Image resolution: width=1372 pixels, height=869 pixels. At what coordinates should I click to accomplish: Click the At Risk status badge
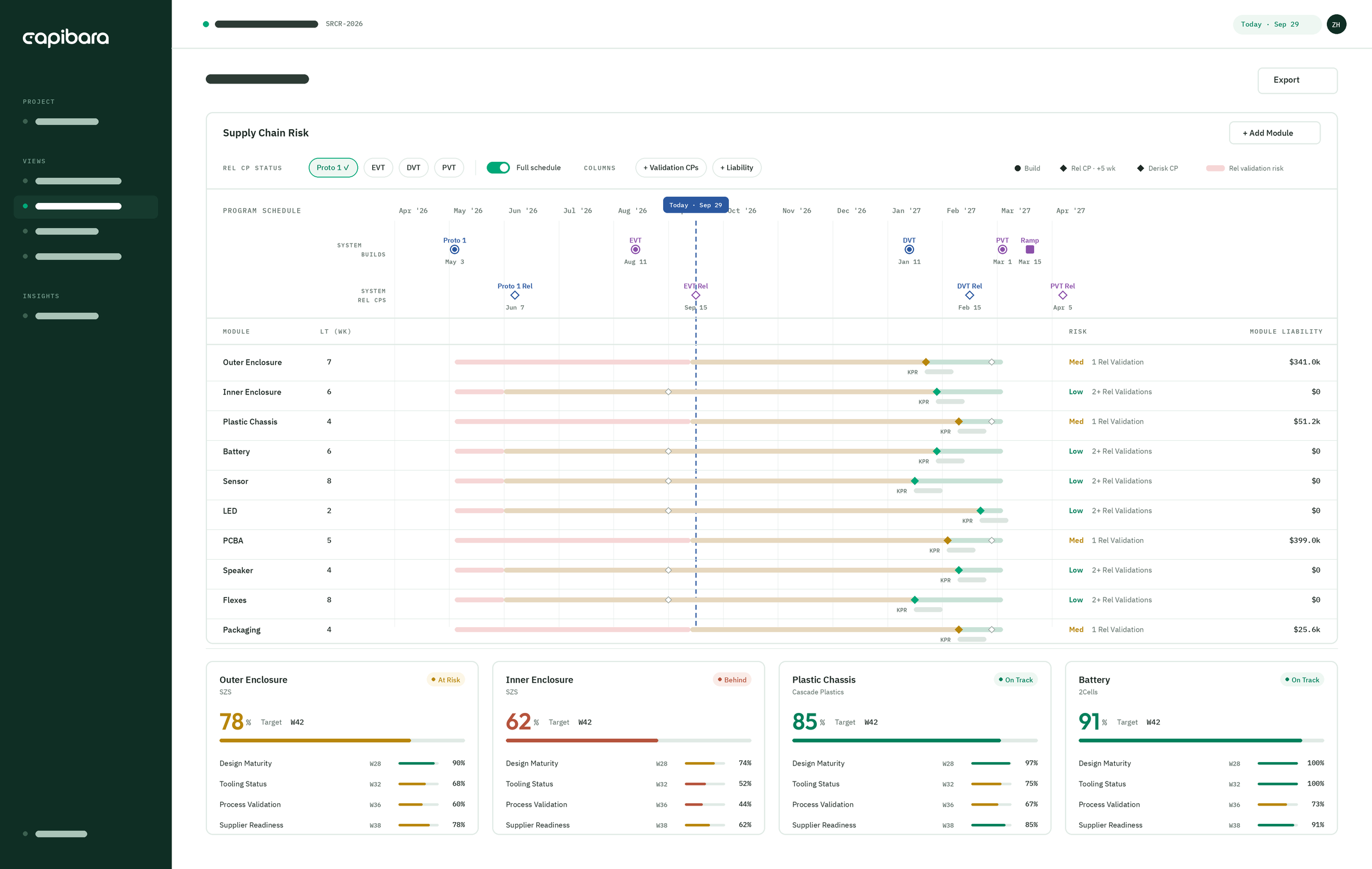pos(446,680)
